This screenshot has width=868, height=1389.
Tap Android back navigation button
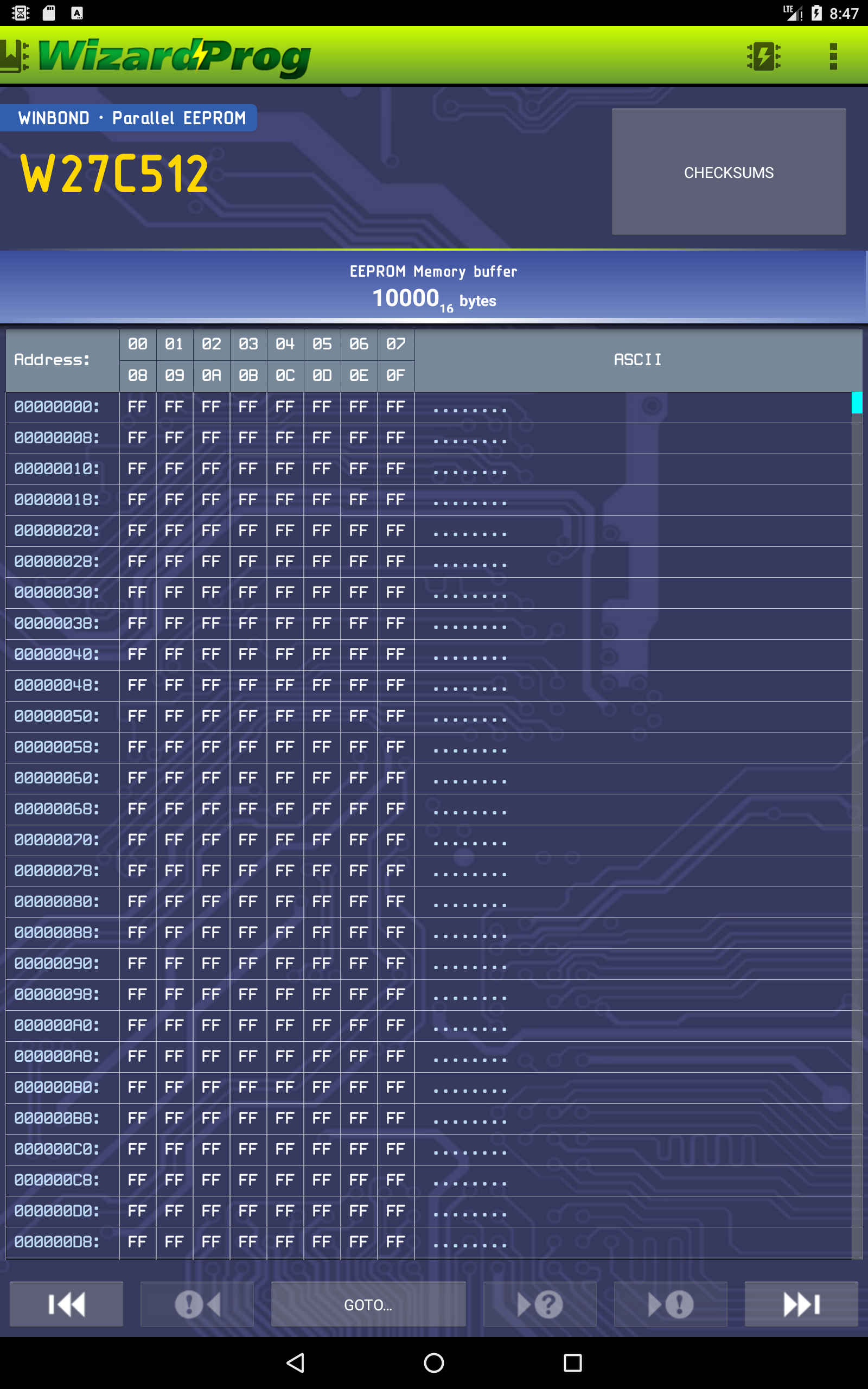click(295, 1362)
